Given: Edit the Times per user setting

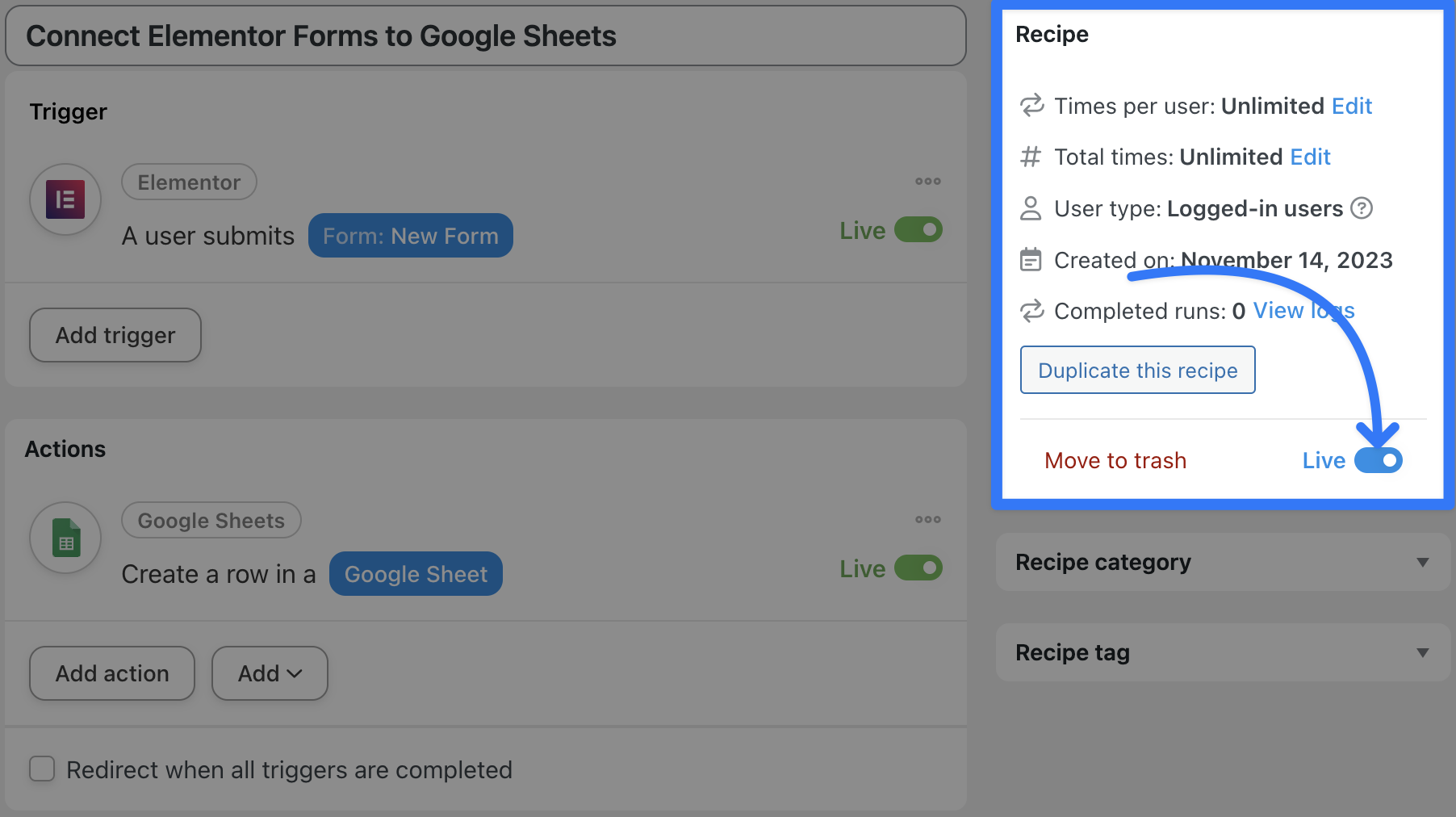Looking at the screenshot, I should (1352, 106).
